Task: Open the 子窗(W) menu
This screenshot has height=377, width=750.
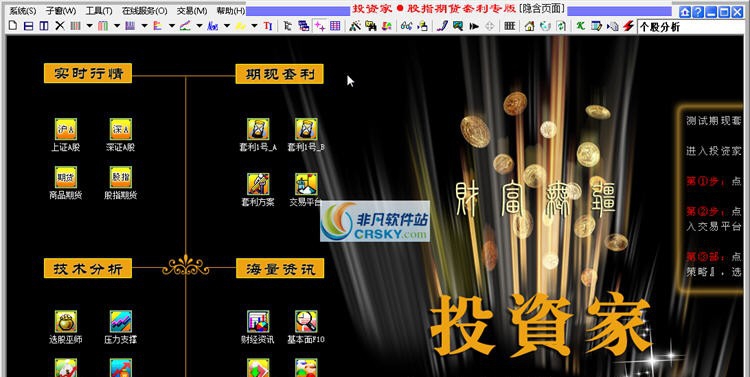Action: click(61, 11)
